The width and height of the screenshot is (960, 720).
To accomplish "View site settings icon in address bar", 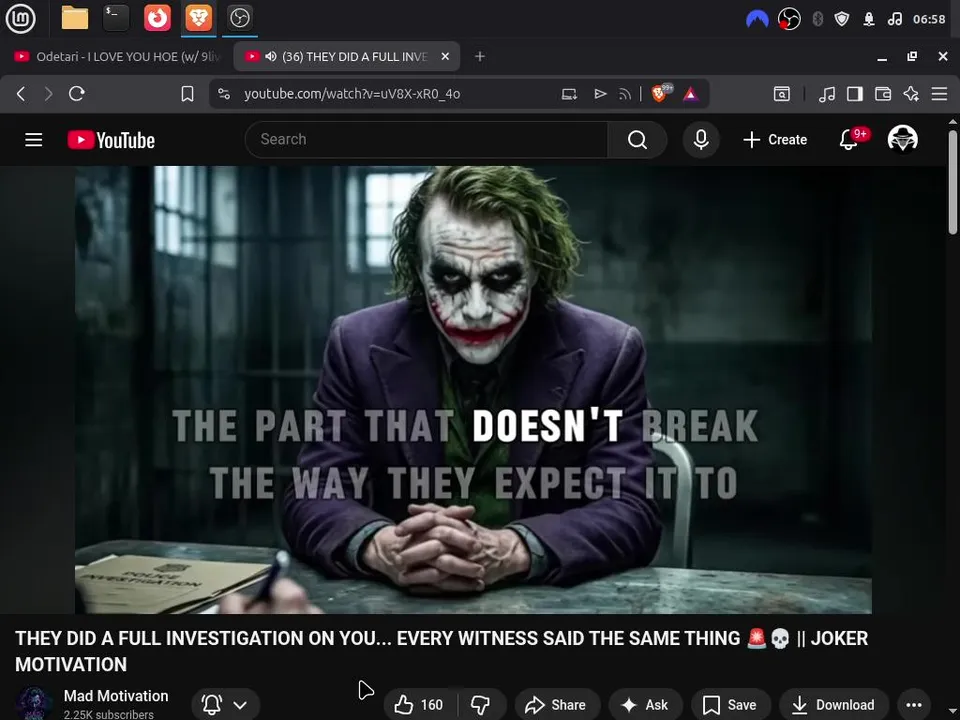I will coord(224,94).
